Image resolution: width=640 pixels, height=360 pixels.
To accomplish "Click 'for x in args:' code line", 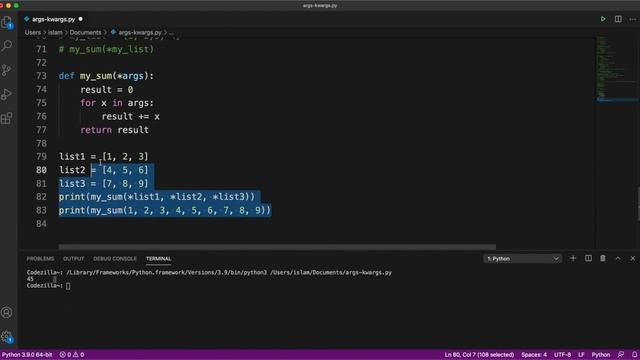I will pyautogui.click(x=117, y=103).
